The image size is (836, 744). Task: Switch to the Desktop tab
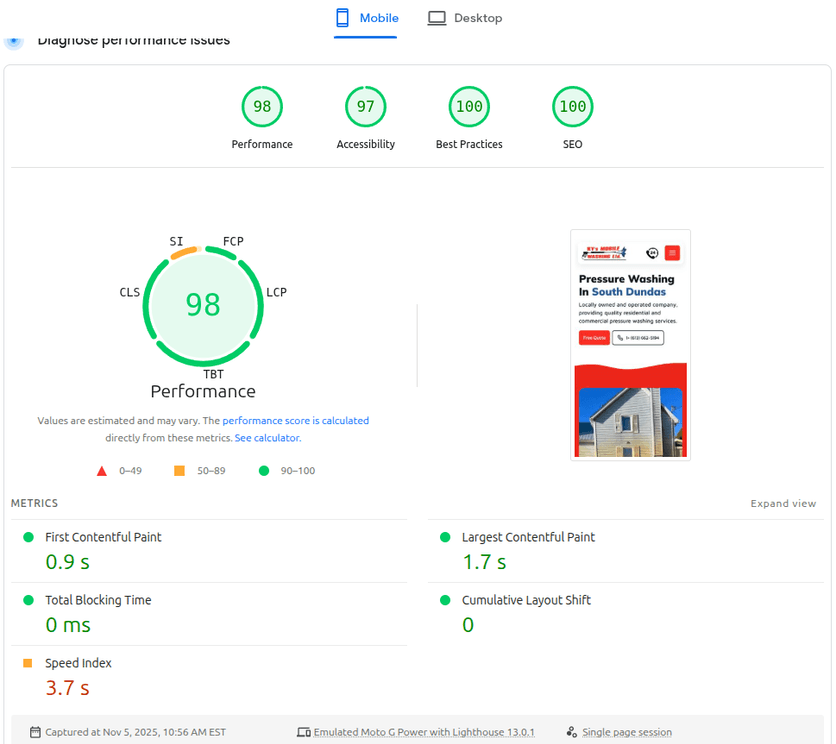coord(465,17)
